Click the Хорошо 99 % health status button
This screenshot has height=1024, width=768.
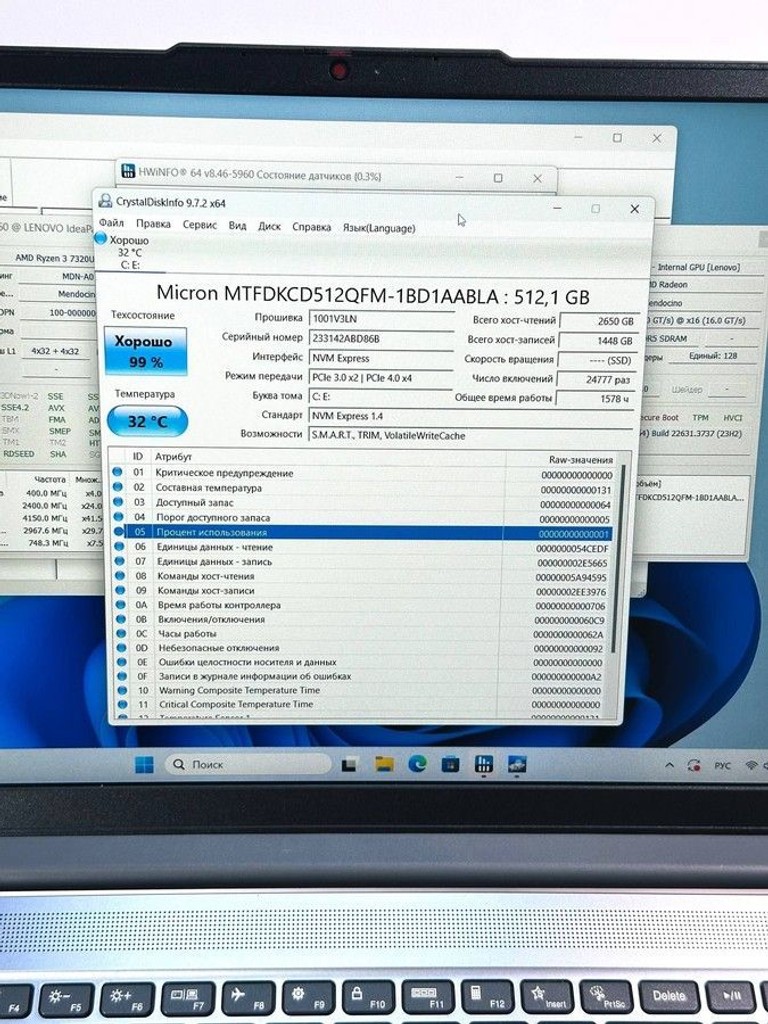[145, 351]
